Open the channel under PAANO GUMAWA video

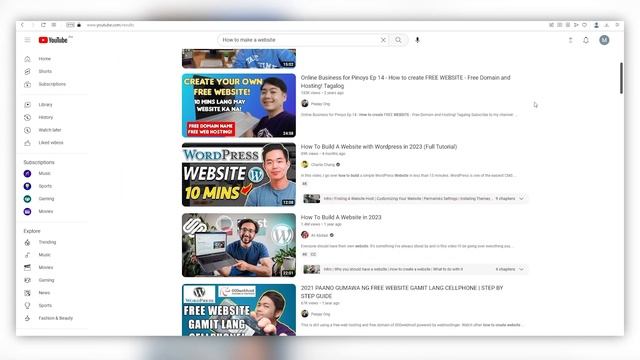tap(320, 314)
